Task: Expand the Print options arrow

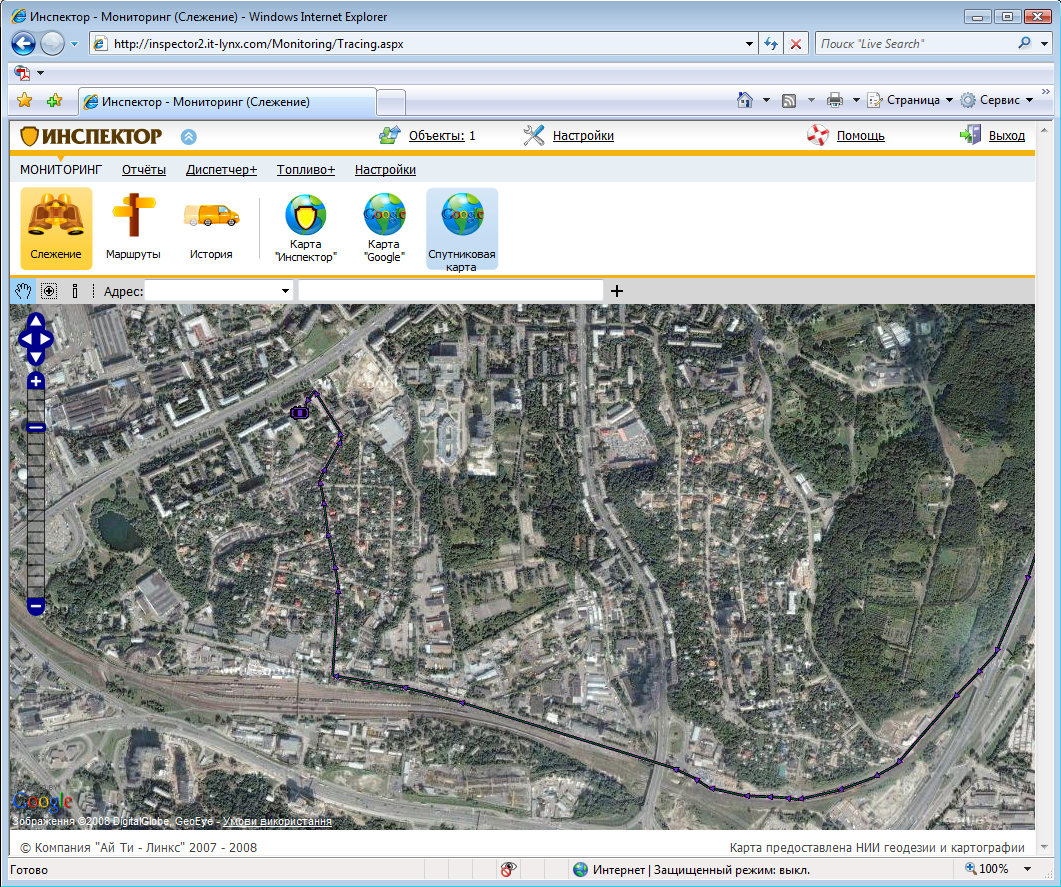Action: point(855,100)
